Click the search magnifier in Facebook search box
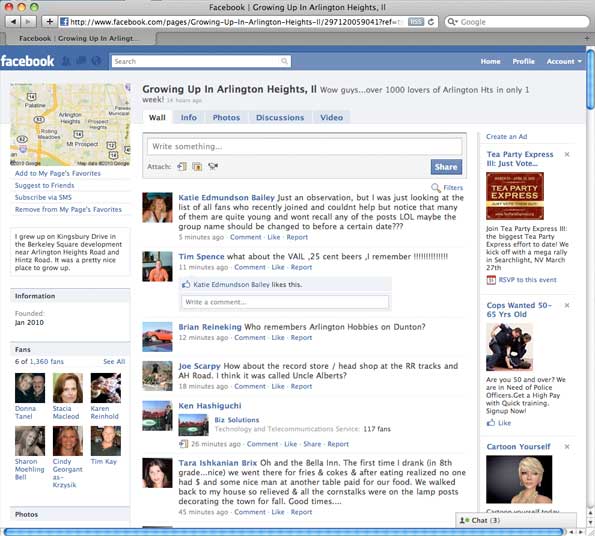 (x=284, y=61)
